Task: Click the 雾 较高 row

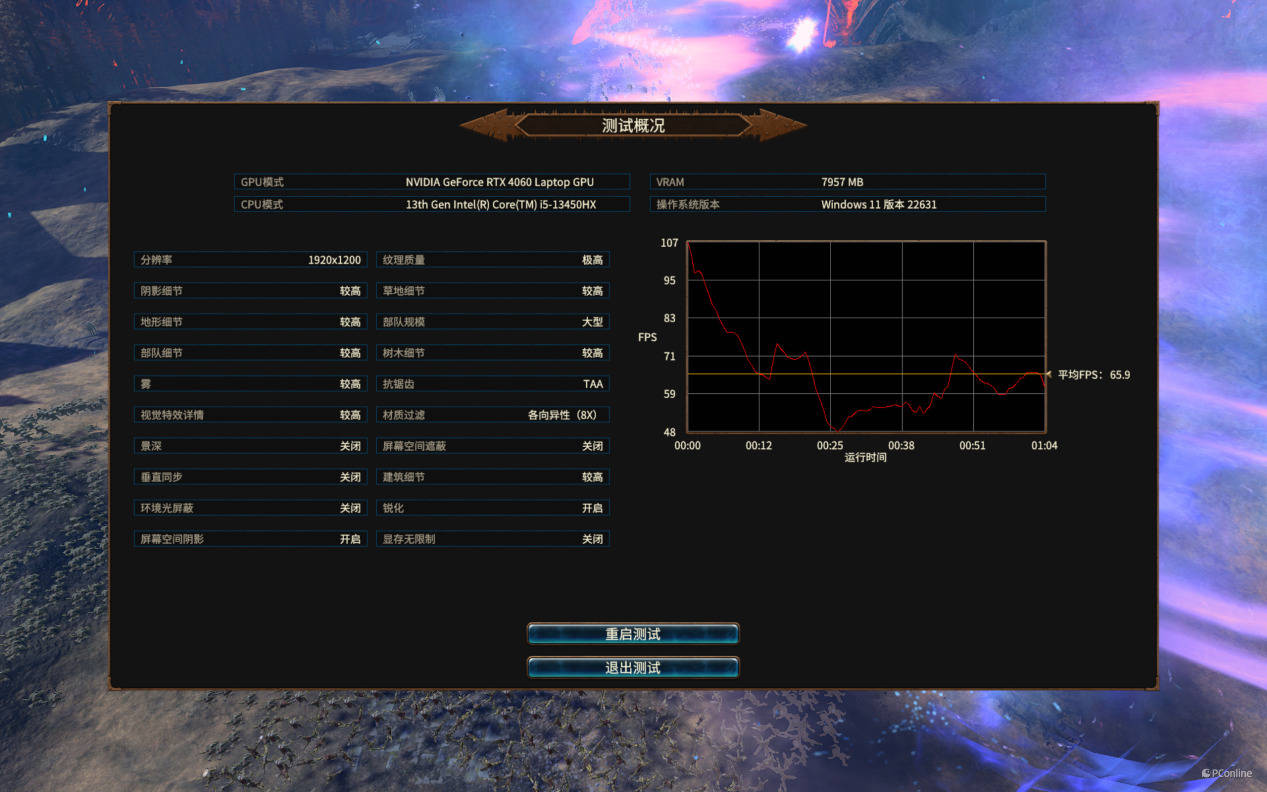Action: click(250, 384)
